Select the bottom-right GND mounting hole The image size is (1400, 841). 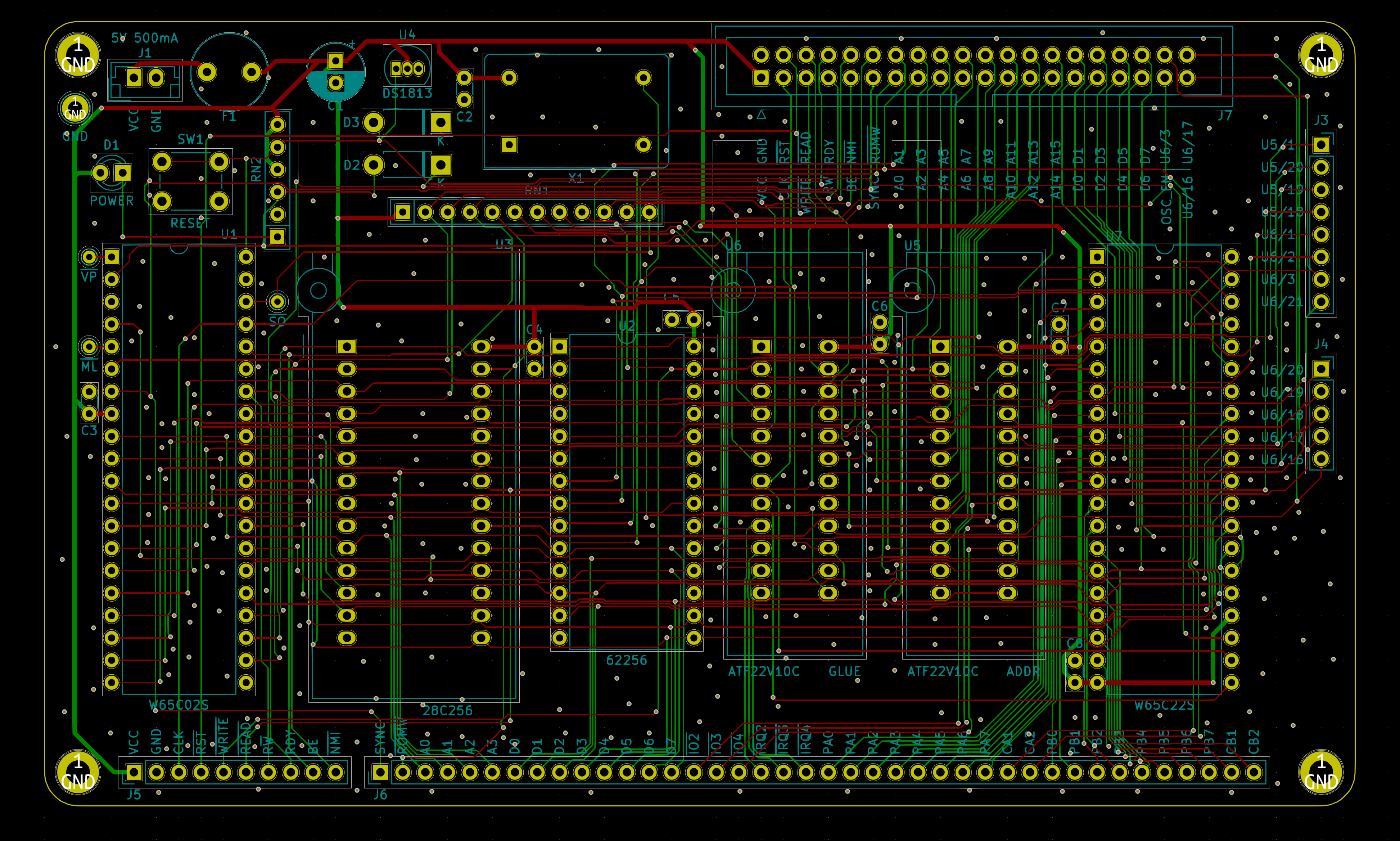(1321, 772)
